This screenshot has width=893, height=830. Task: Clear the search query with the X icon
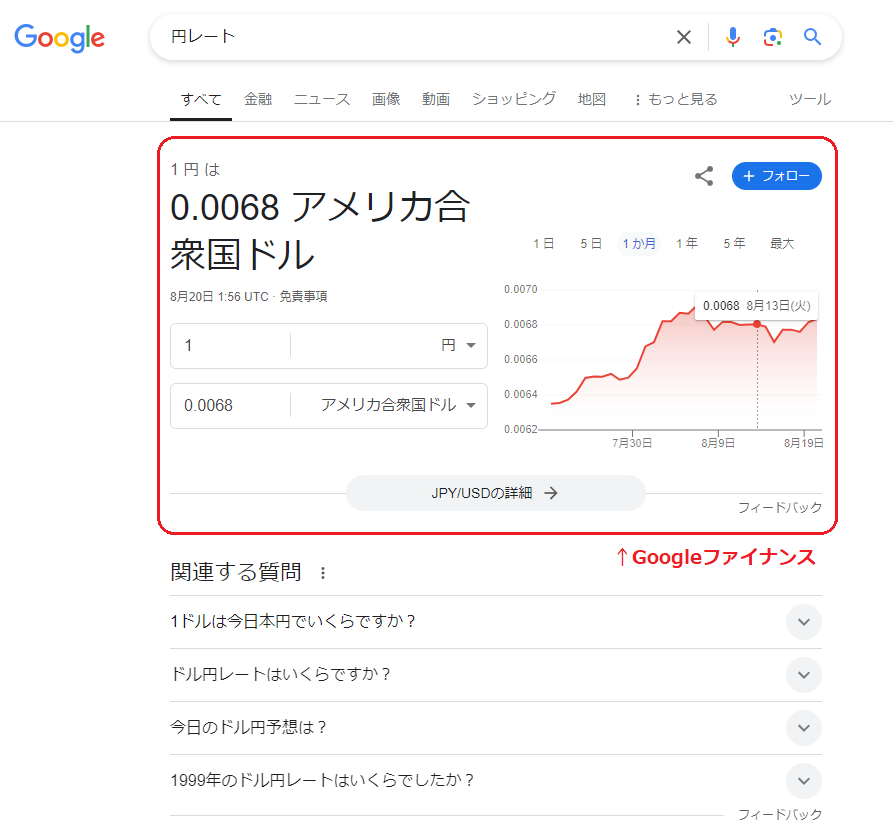click(684, 36)
